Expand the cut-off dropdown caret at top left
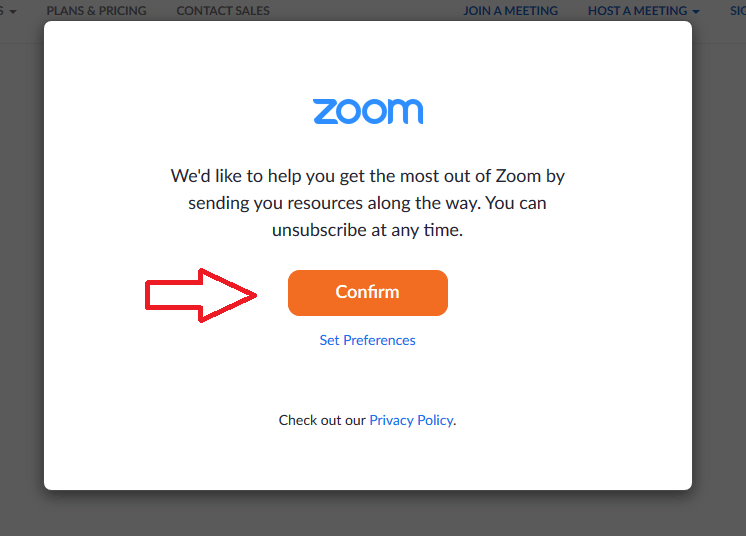This screenshot has height=536, width=746. coord(13,11)
